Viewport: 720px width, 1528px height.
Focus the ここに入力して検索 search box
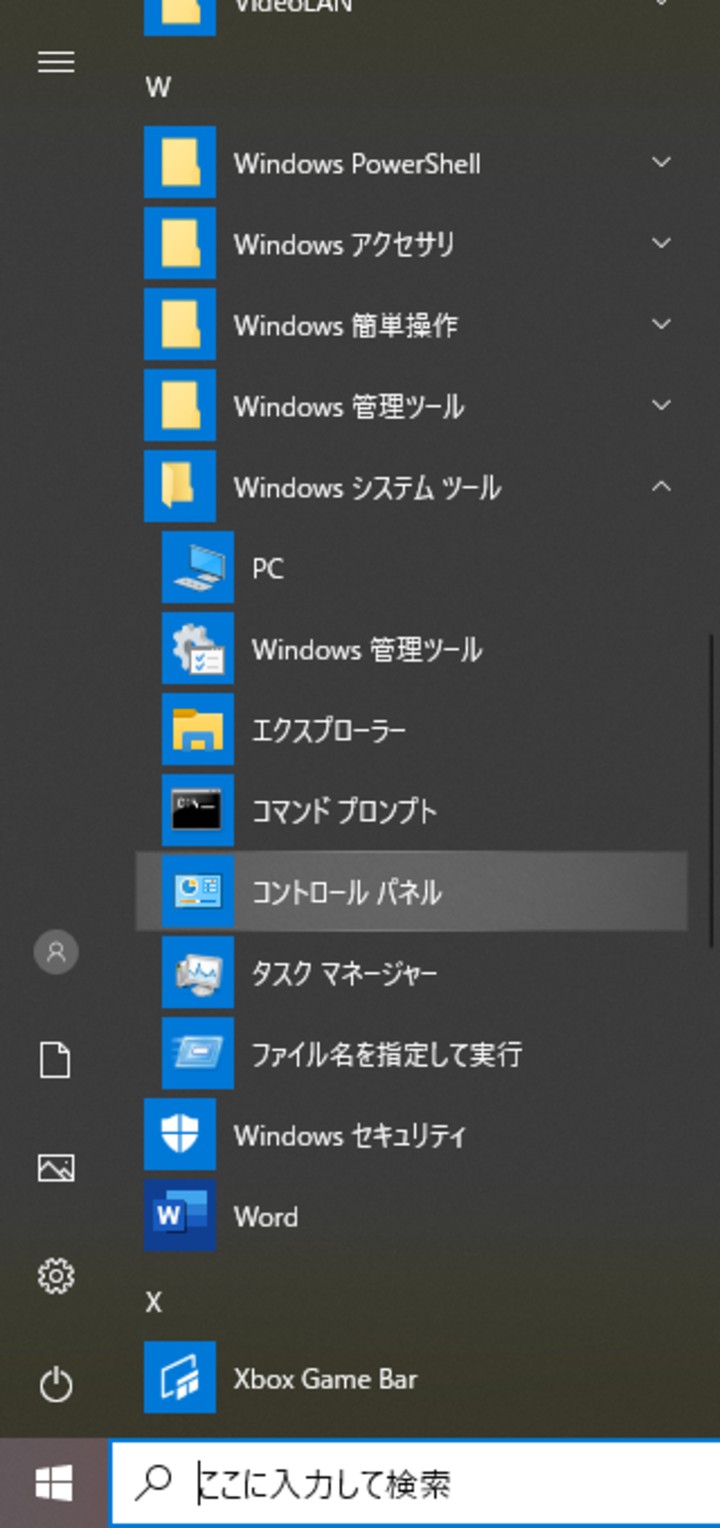[415, 1484]
